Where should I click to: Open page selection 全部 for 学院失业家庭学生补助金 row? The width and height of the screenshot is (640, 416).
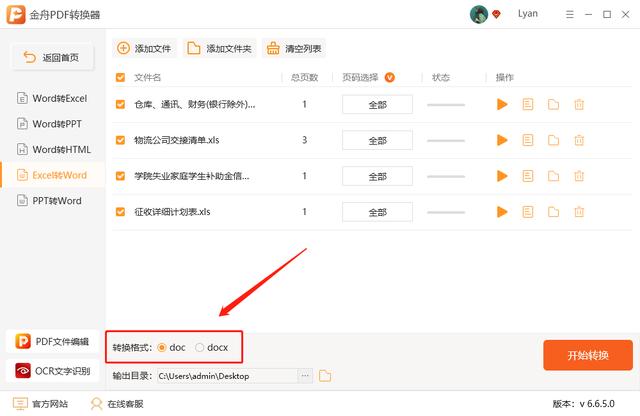[378, 176]
